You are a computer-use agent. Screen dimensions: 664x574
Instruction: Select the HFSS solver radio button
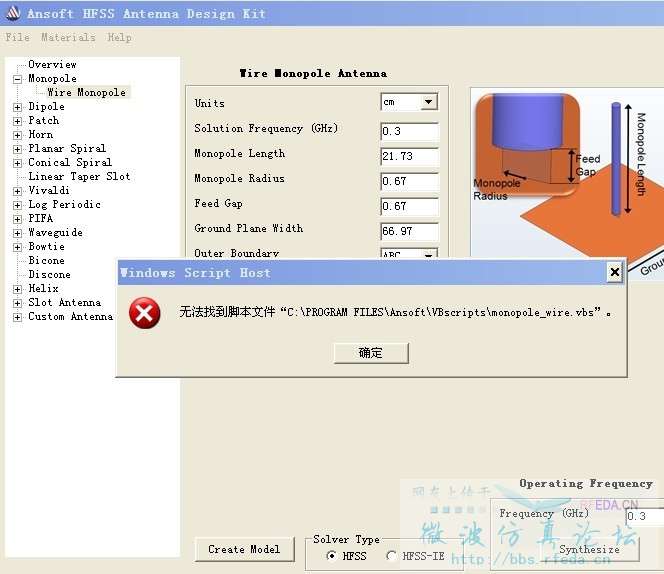point(332,555)
